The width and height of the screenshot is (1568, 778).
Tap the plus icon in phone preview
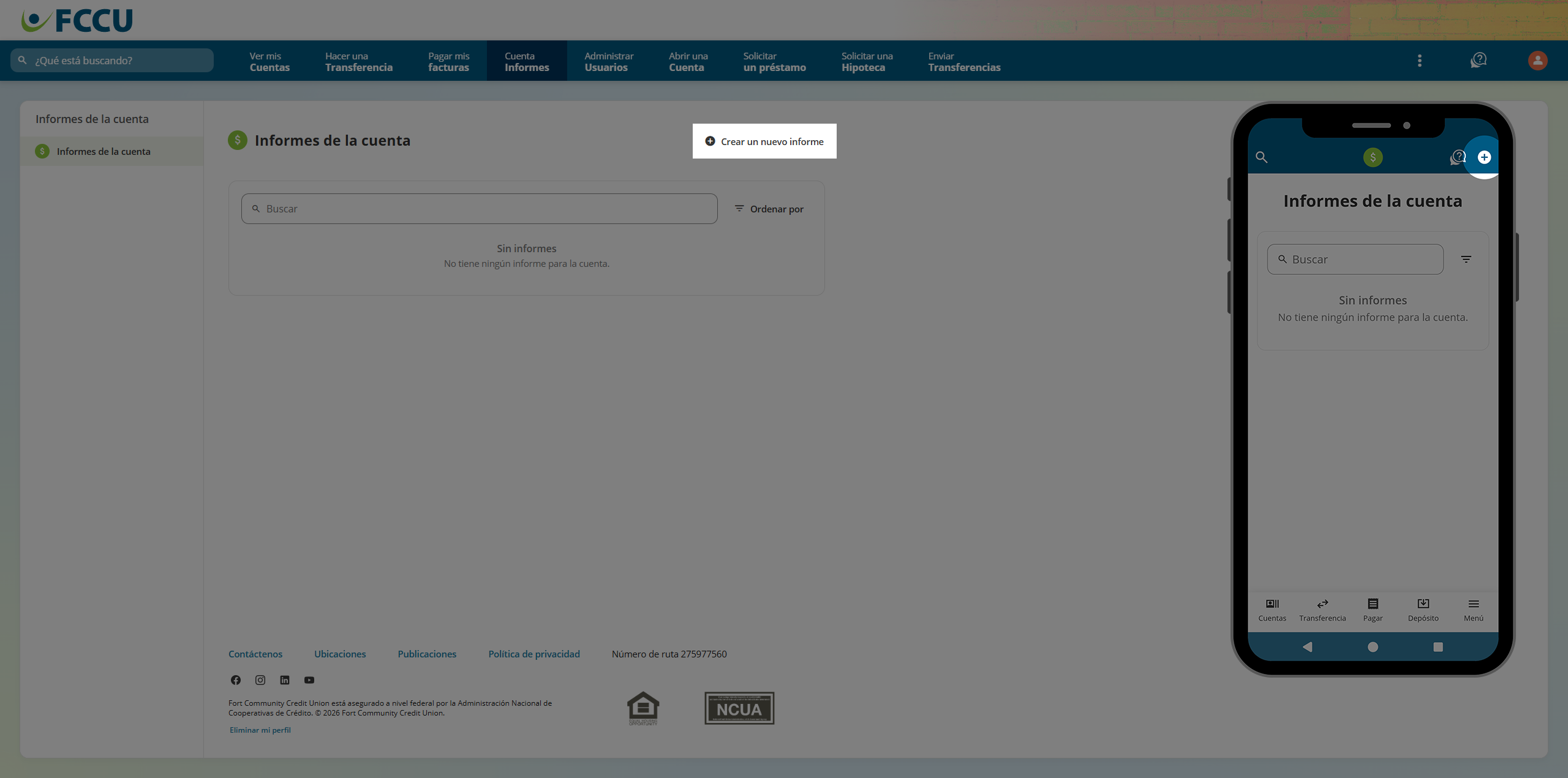(x=1484, y=157)
